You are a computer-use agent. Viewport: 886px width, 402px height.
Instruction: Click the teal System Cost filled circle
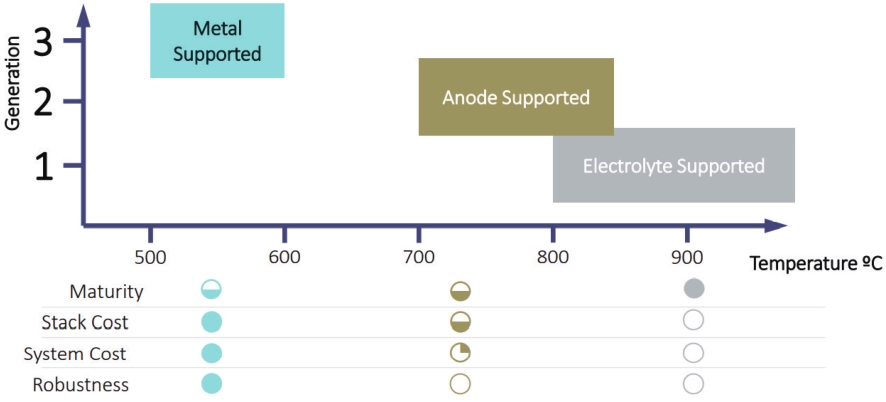(x=211, y=353)
